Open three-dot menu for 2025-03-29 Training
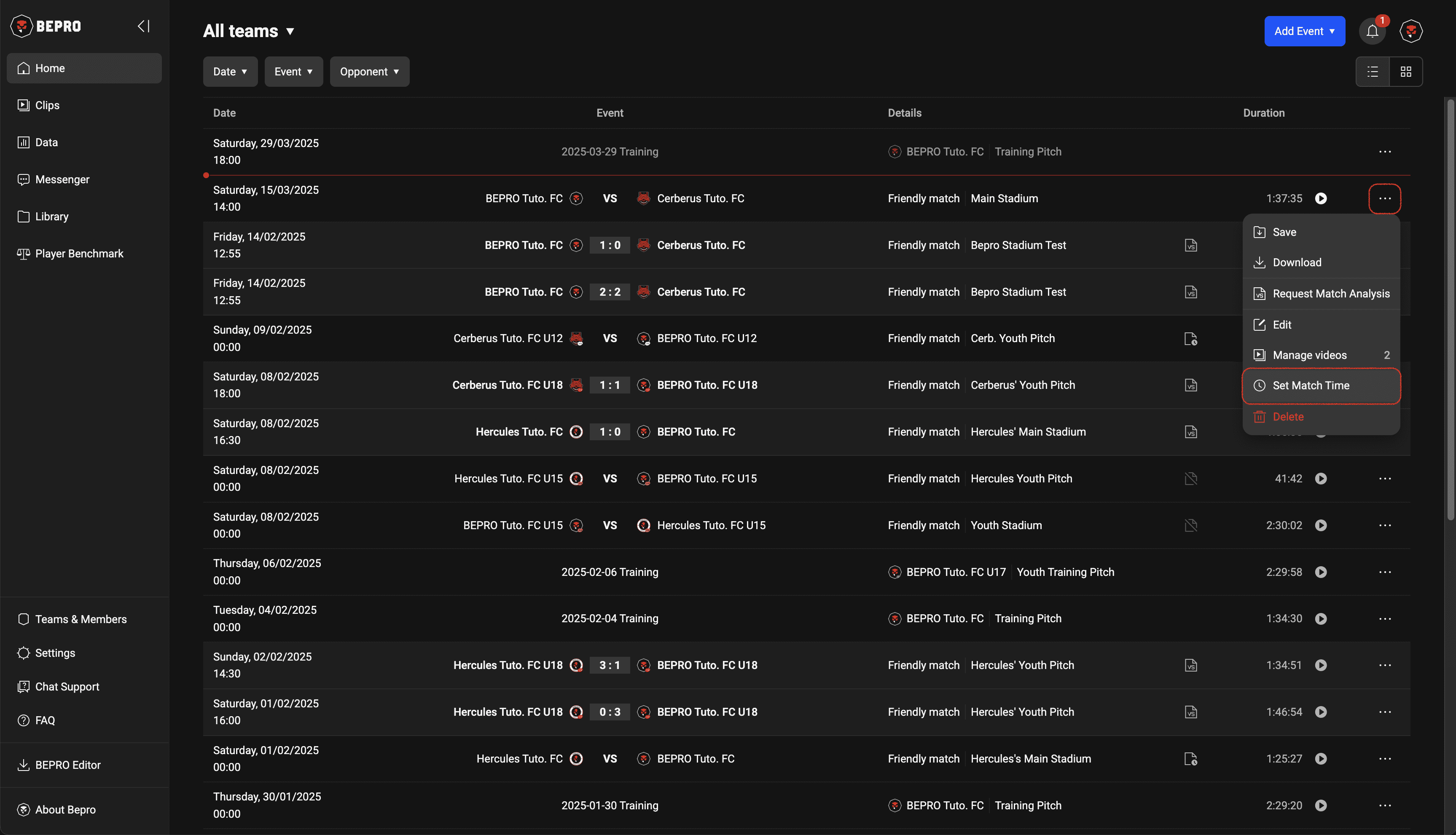Viewport: 1456px width, 835px height. (x=1384, y=152)
